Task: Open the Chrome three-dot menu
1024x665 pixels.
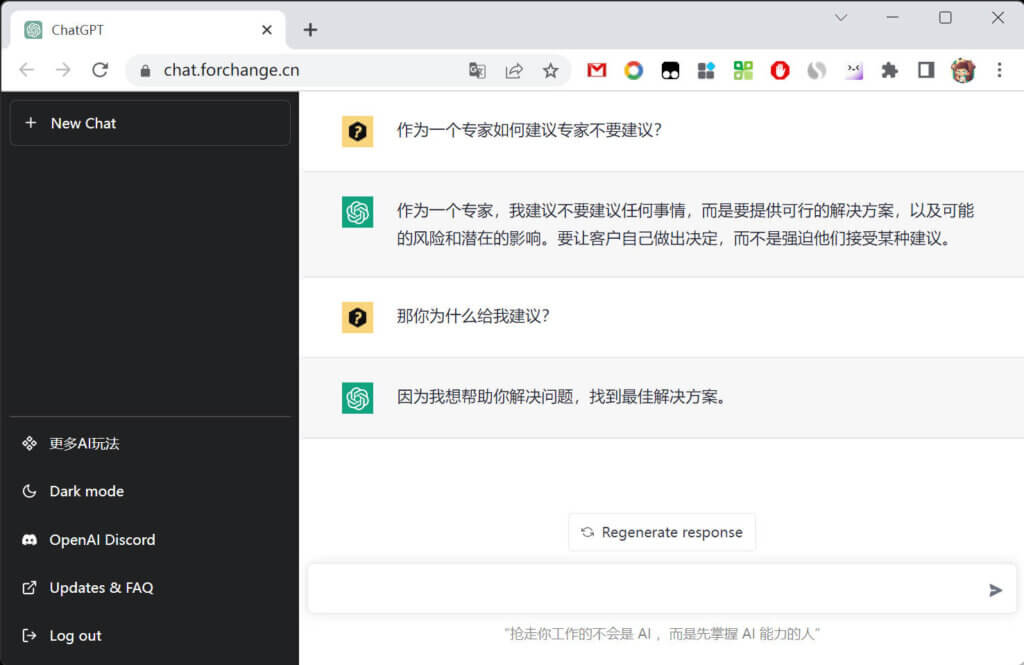Action: tap(998, 70)
